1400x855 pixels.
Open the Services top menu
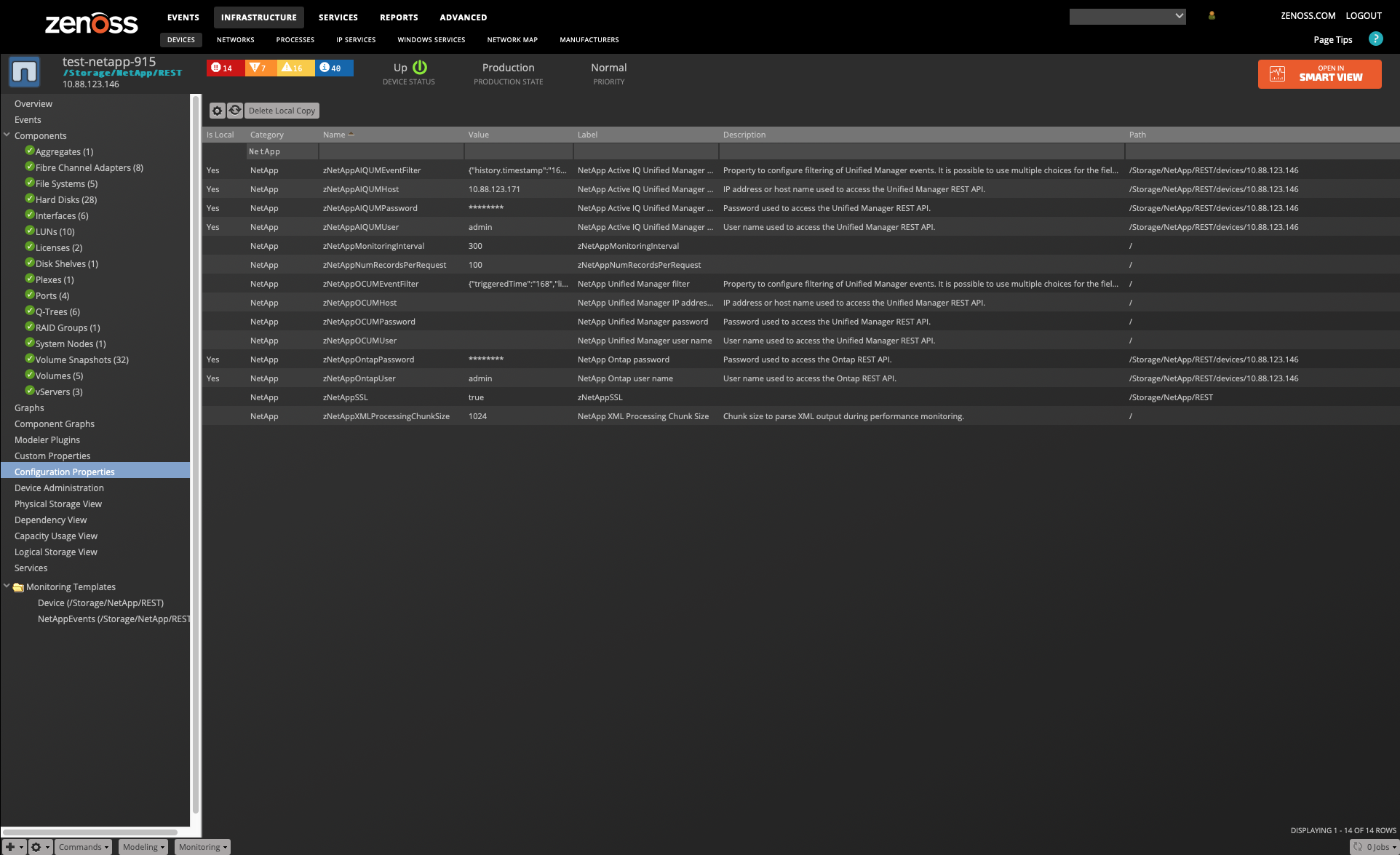(338, 17)
